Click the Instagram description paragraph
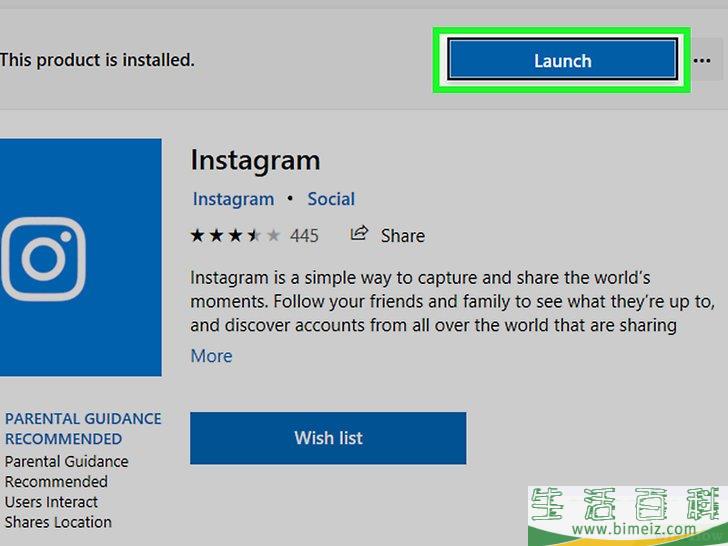728x546 pixels. pos(451,302)
